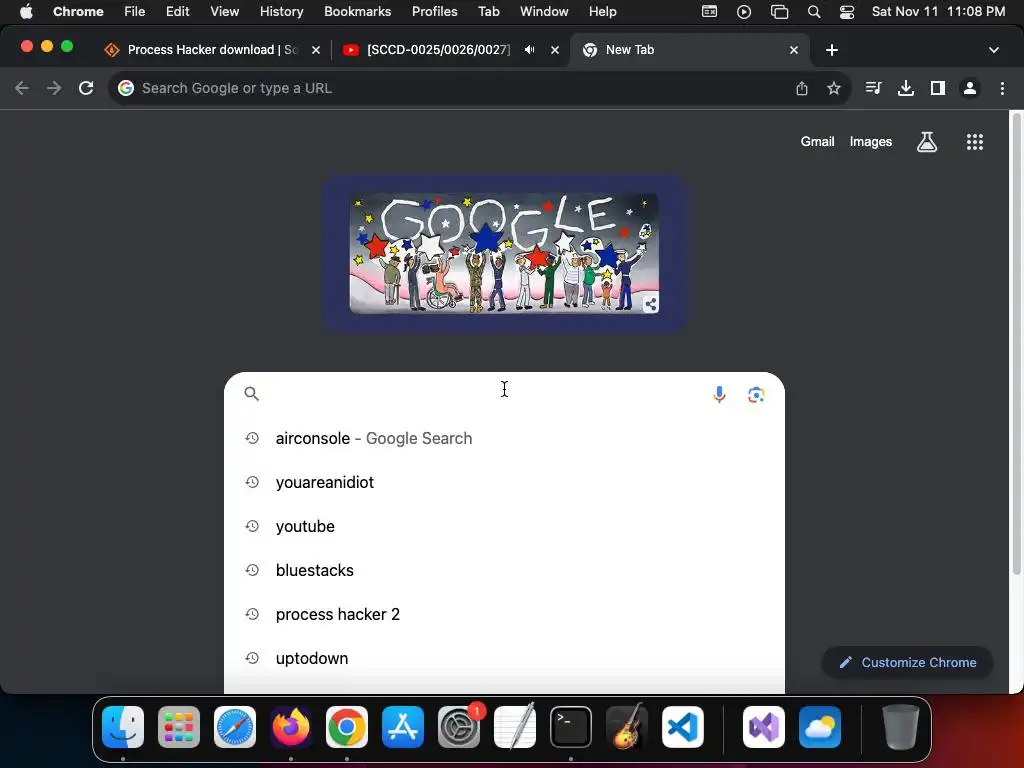Open the Trash in the Dock
The image size is (1024, 768).
901,727
